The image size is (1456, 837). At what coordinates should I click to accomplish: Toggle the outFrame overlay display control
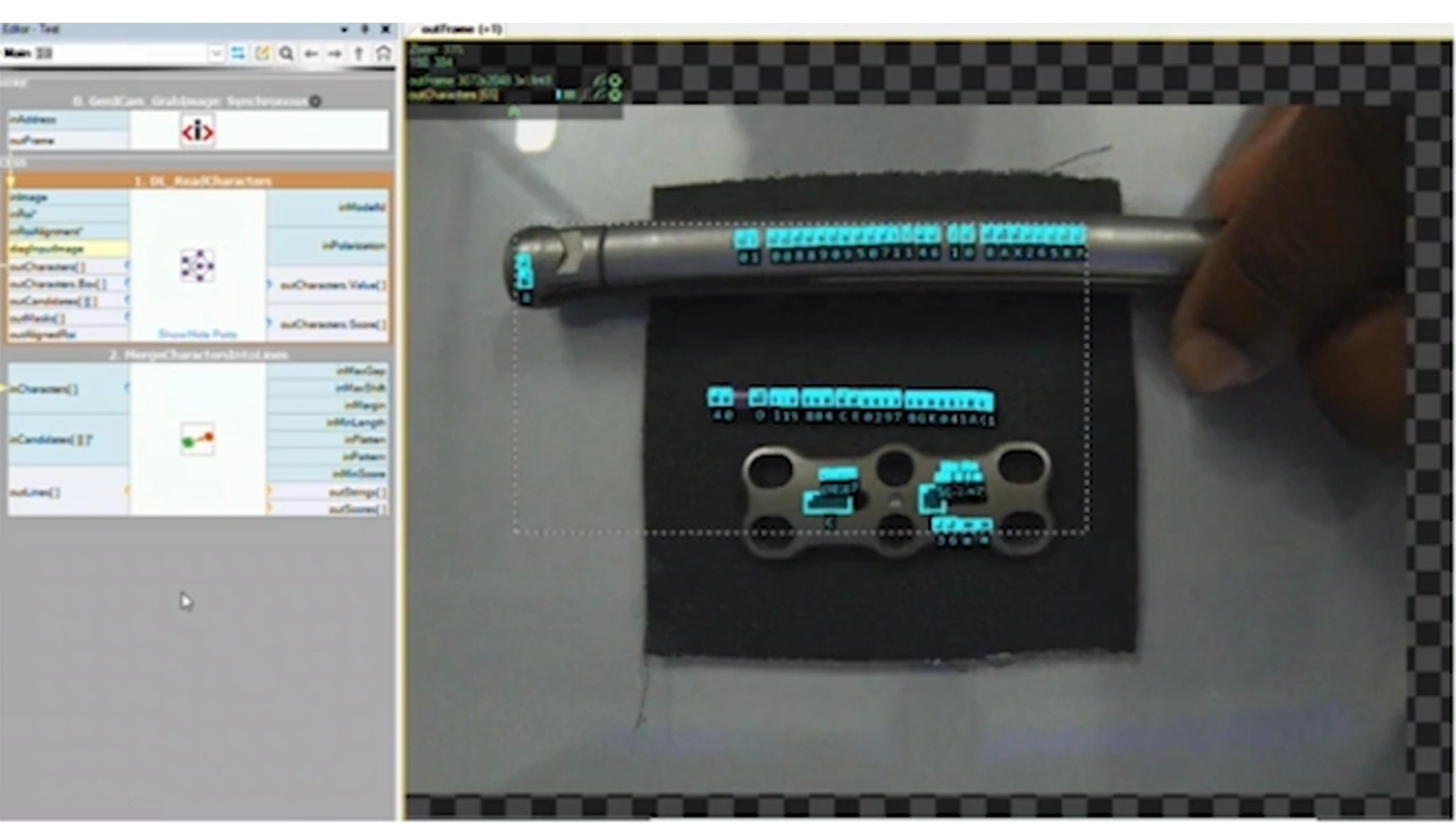coord(602,81)
